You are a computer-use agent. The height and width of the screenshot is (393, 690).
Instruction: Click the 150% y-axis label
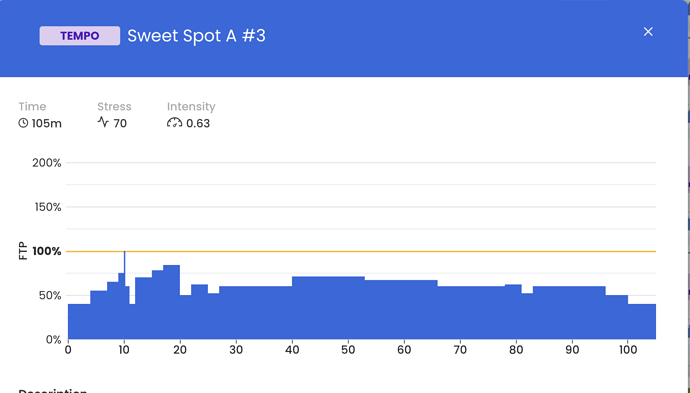(48, 207)
